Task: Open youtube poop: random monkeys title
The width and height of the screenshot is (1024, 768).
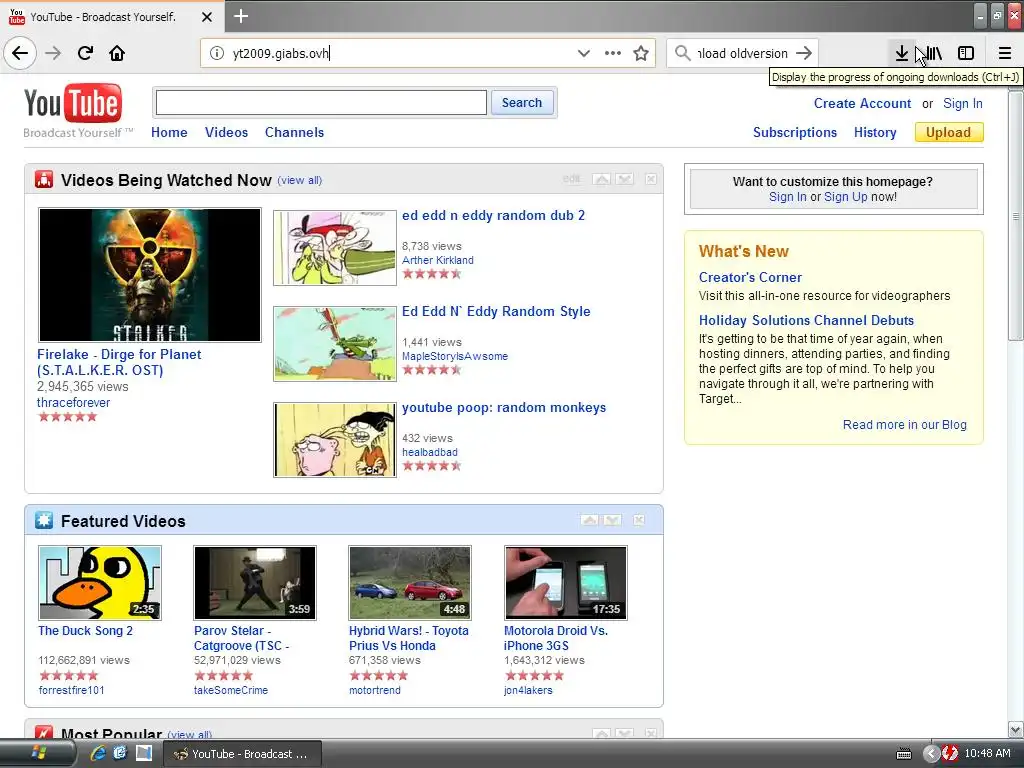Action: pos(504,408)
